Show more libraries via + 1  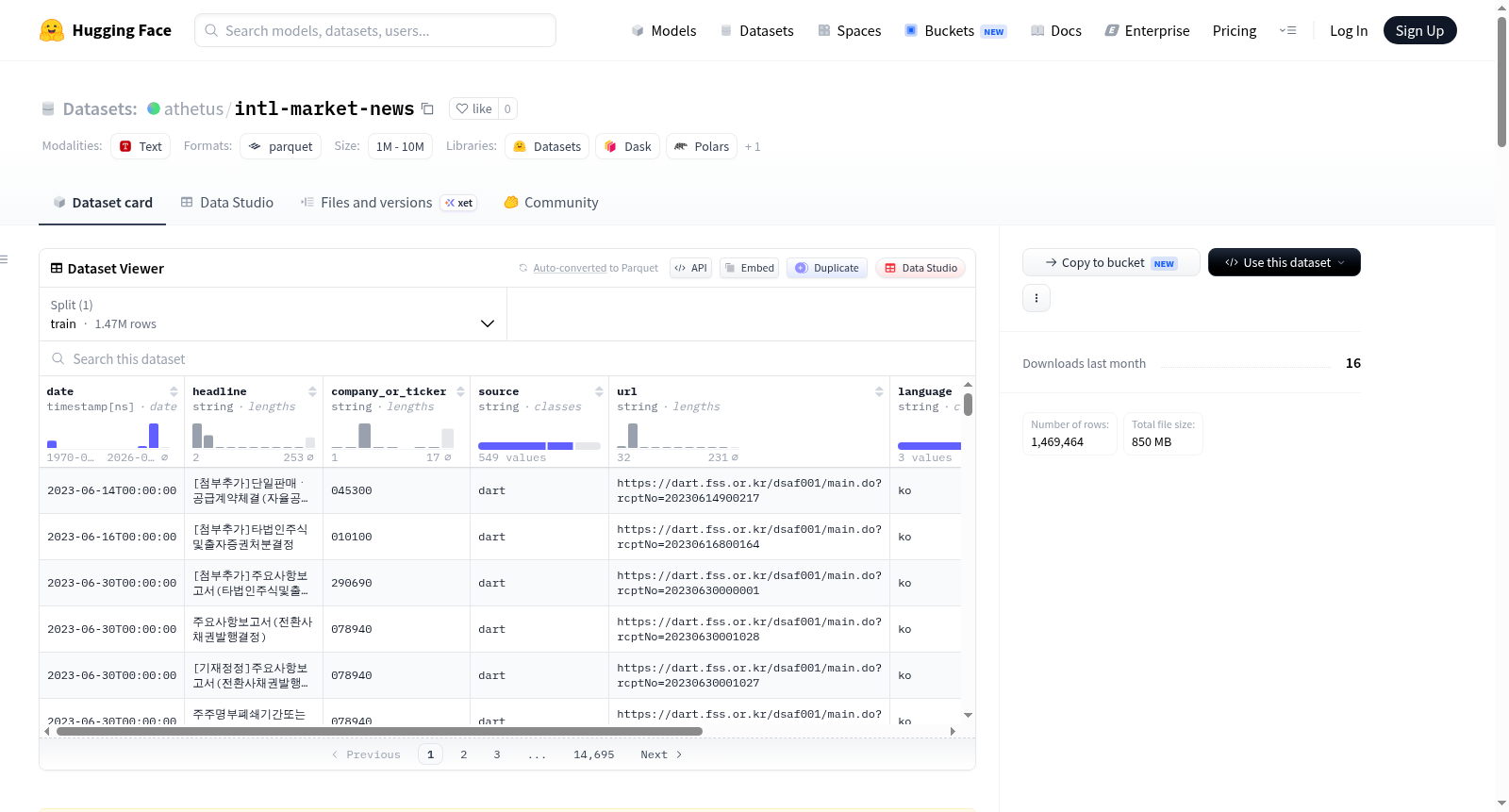point(753,147)
